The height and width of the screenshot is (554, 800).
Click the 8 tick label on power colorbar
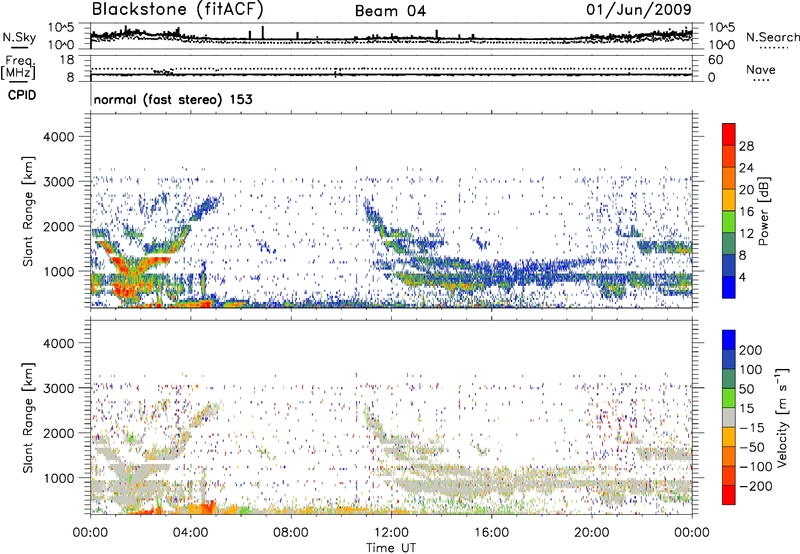pos(742,255)
